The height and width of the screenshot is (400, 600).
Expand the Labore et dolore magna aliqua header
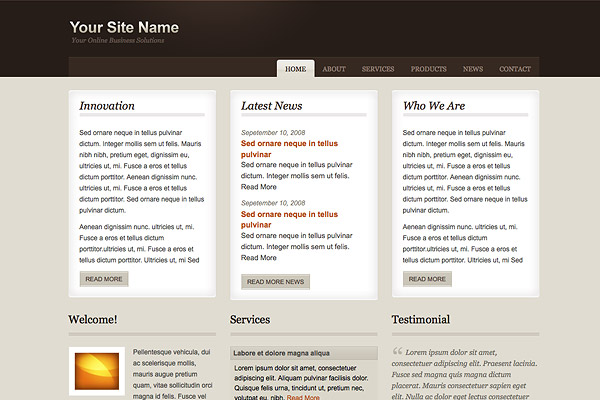pos(304,353)
